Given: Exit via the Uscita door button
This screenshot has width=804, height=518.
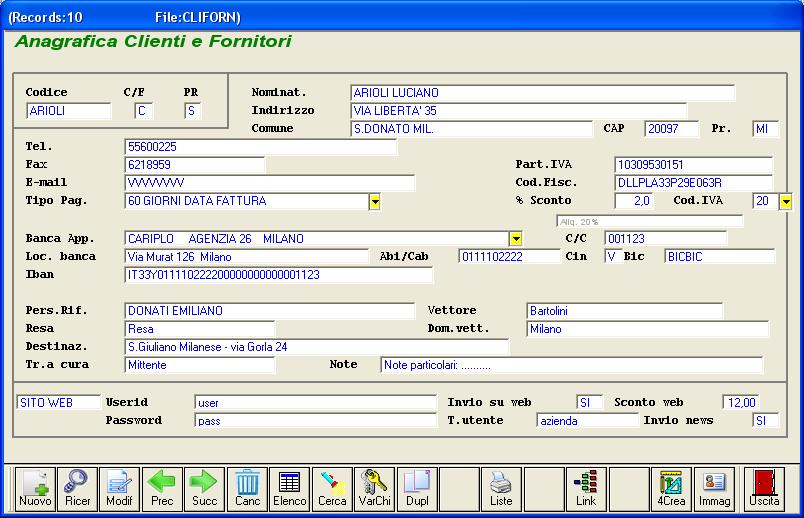Looking at the screenshot, I should pos(765,489).
